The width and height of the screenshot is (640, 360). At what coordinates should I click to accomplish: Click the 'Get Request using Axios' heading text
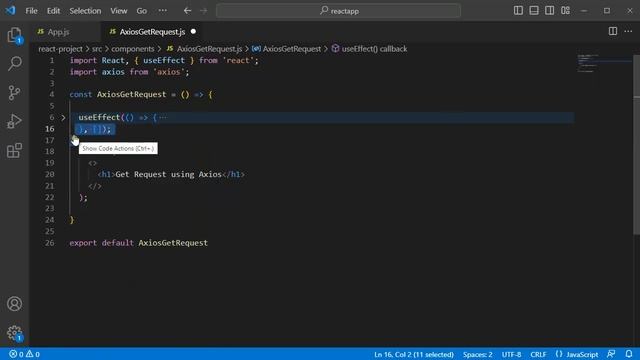point(168,175)
